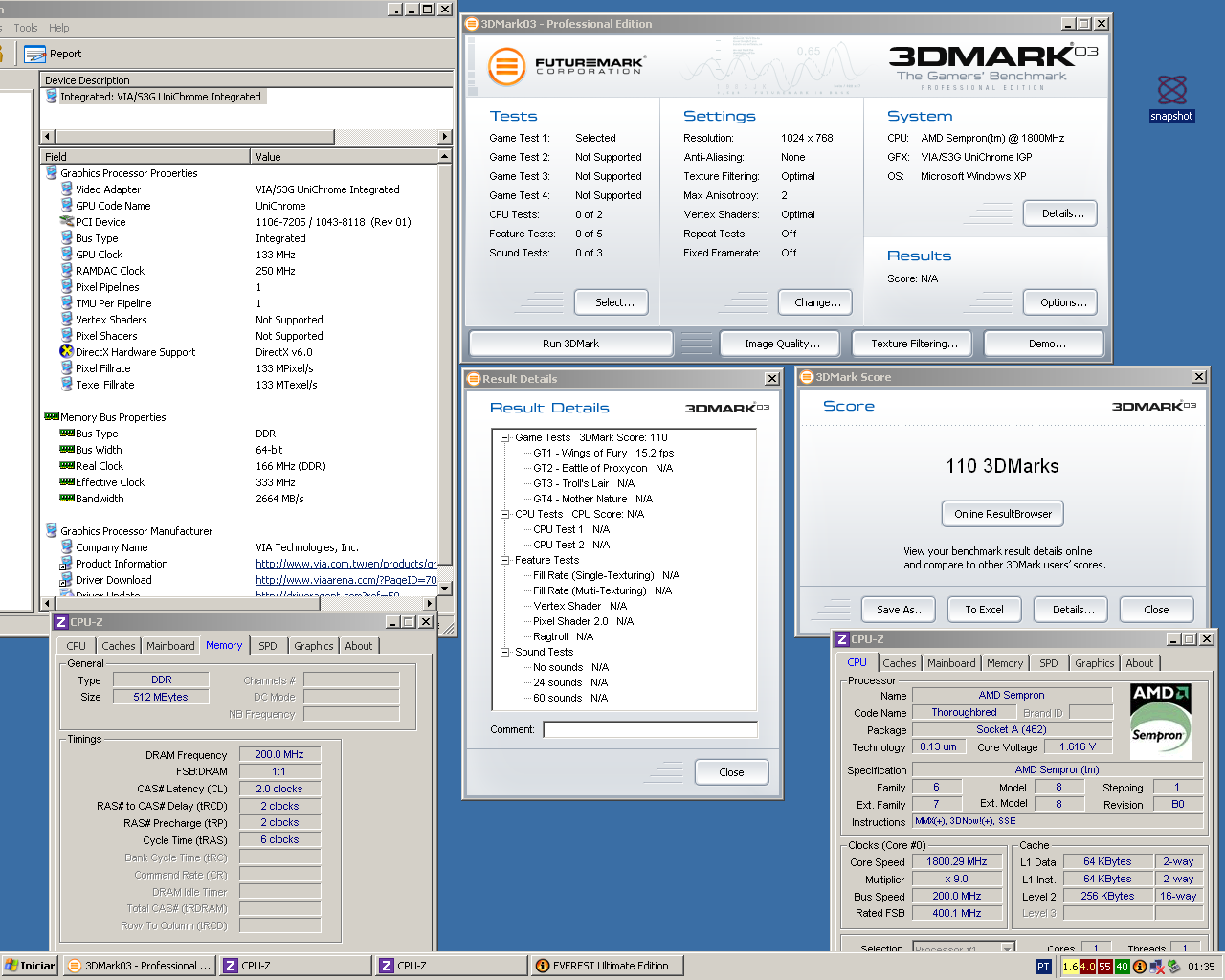The width and height of the screenshot is (1225, 980).
Task: Switch to SPD tab in left CPU-Z
Action: click(x=268, y=646)
